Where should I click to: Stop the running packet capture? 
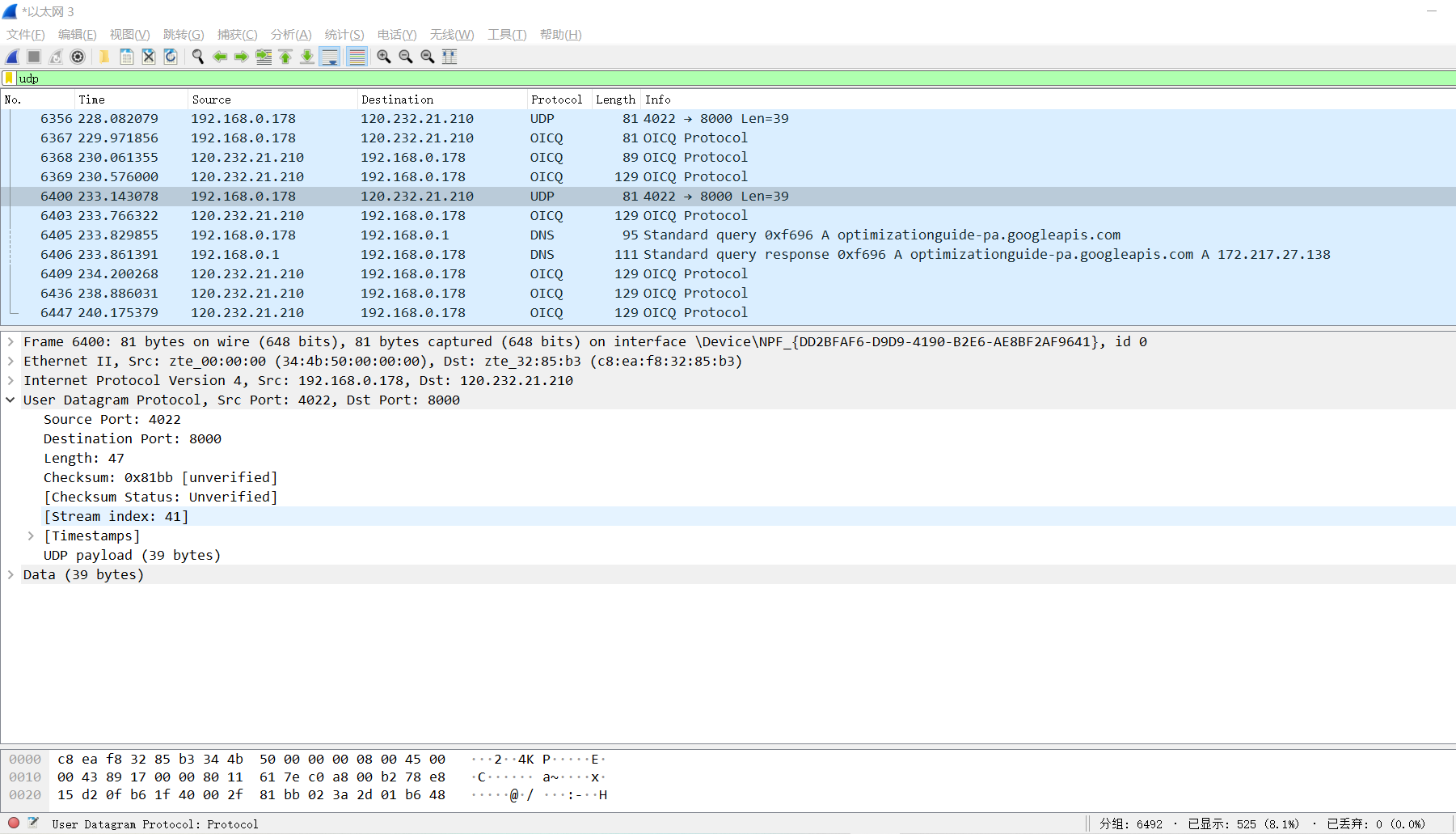pyautogui.click(x=34, y=57)
